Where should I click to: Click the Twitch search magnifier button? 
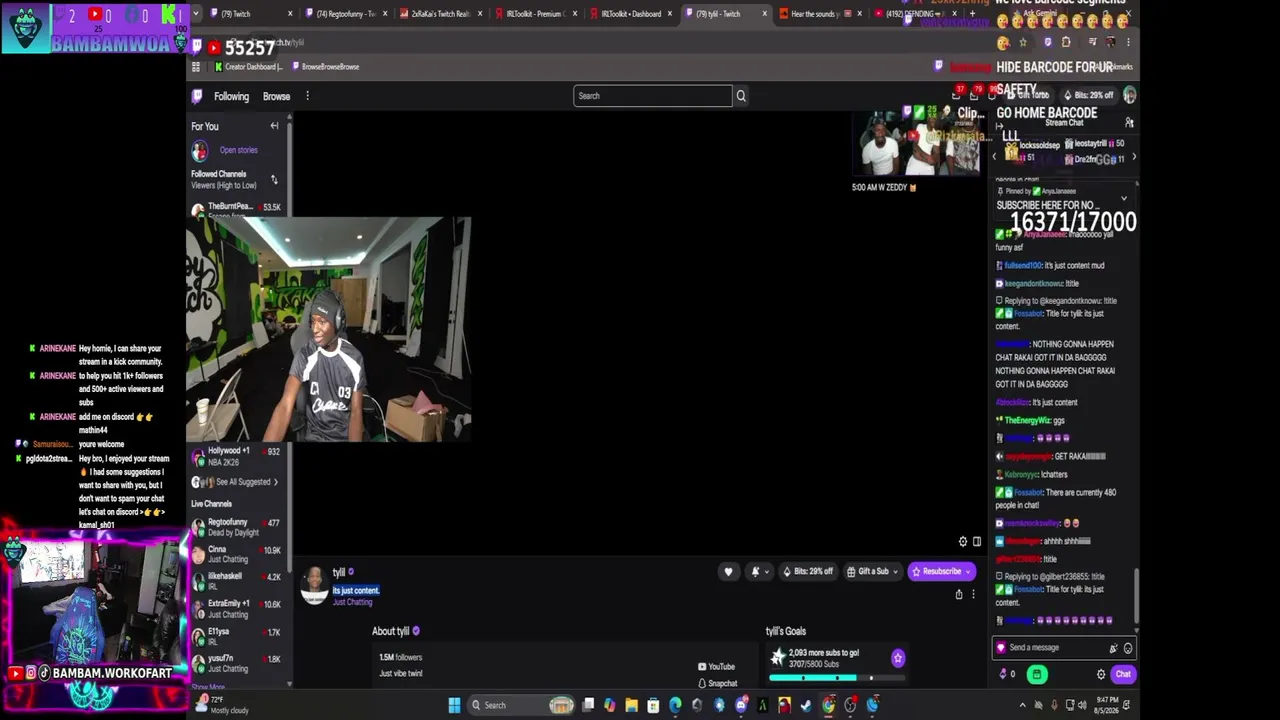coord(741,96)
